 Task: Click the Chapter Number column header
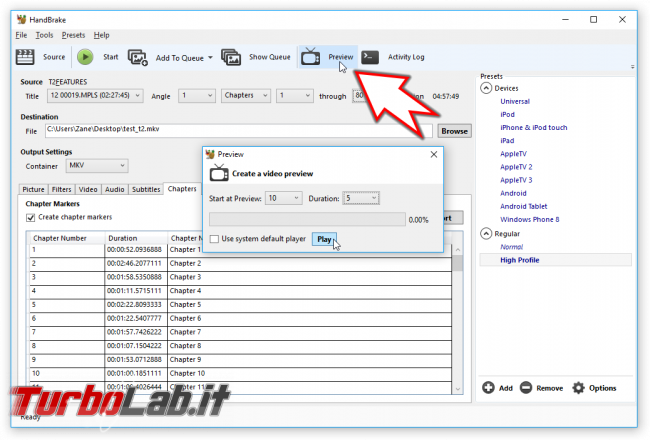coord(66,238)
